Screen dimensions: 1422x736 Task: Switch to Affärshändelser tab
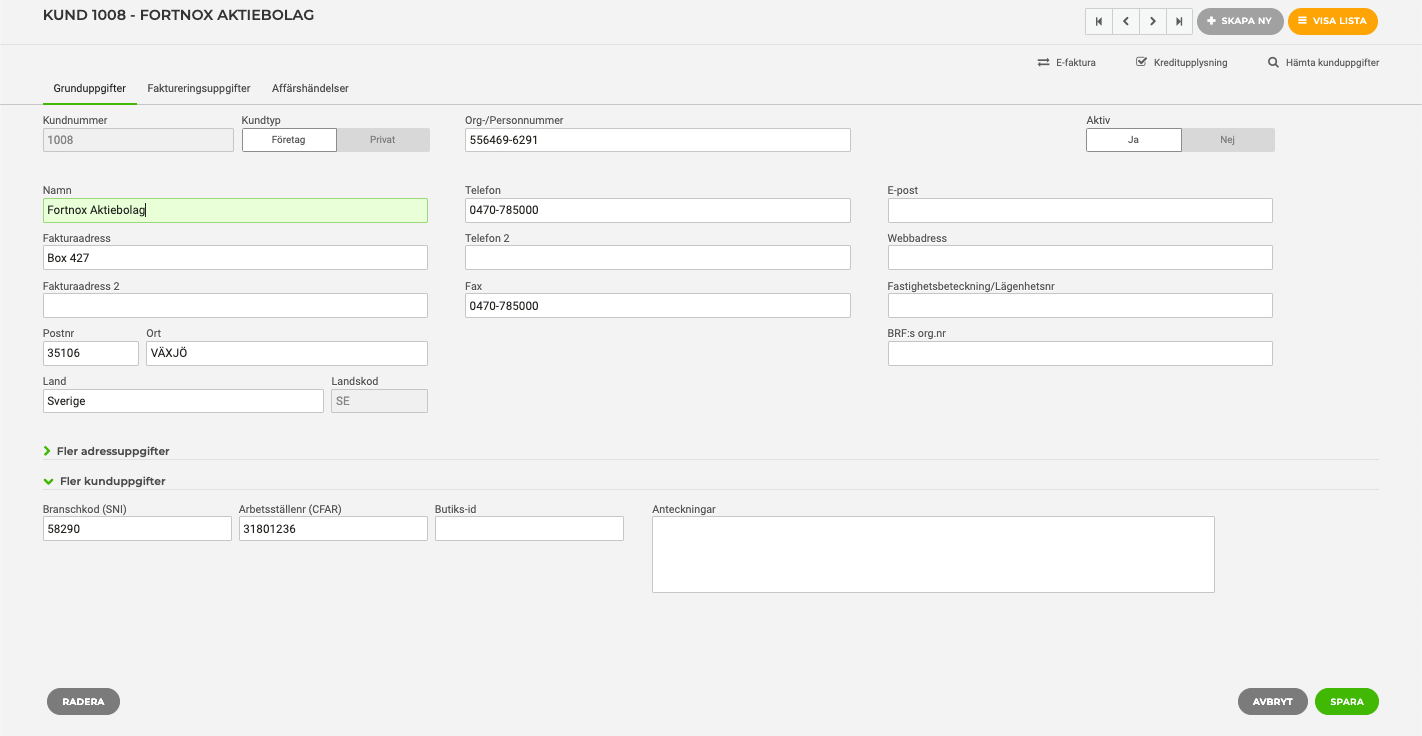(310, 88)
